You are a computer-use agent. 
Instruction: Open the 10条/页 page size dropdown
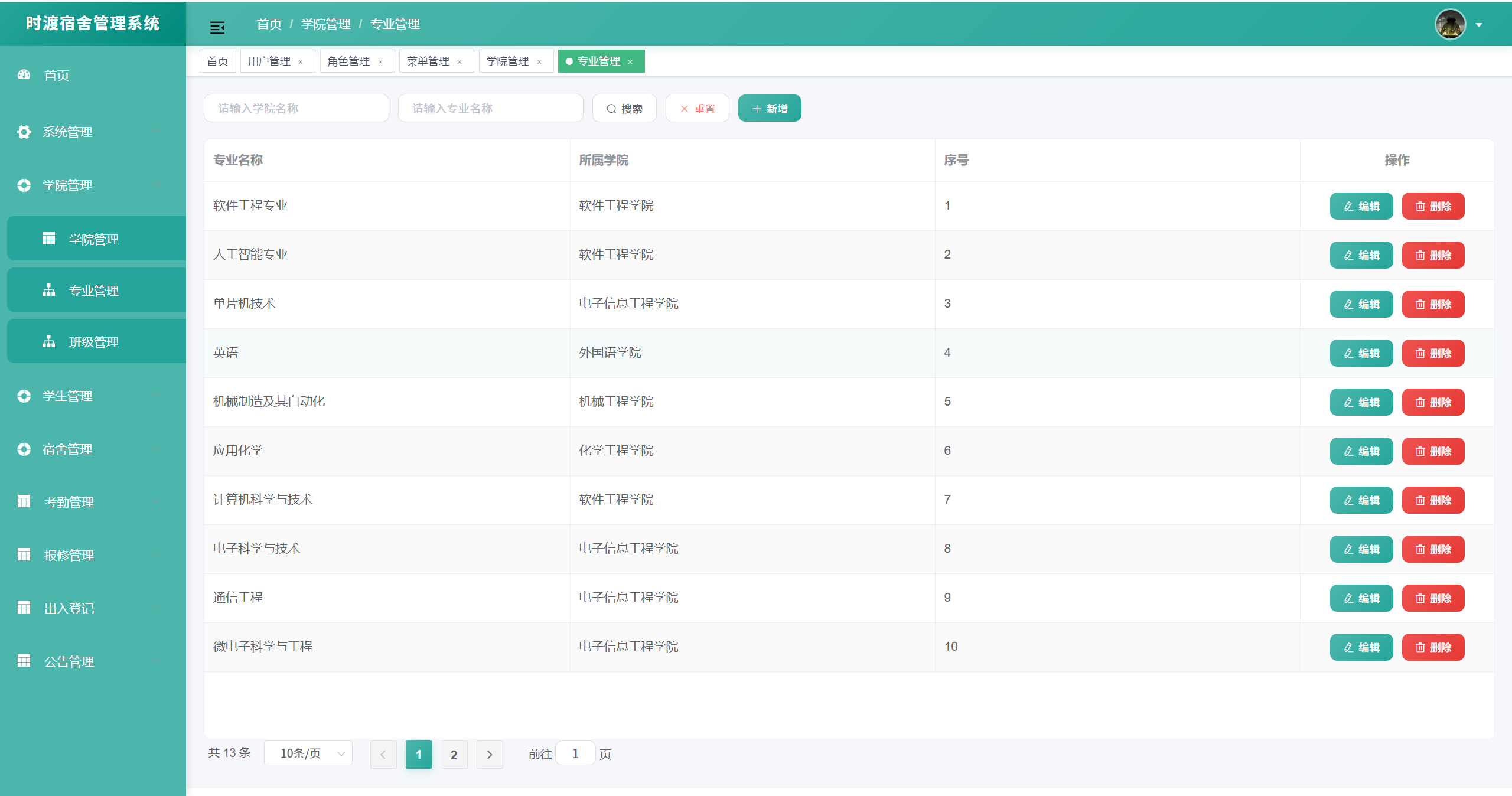pos(308,753)
